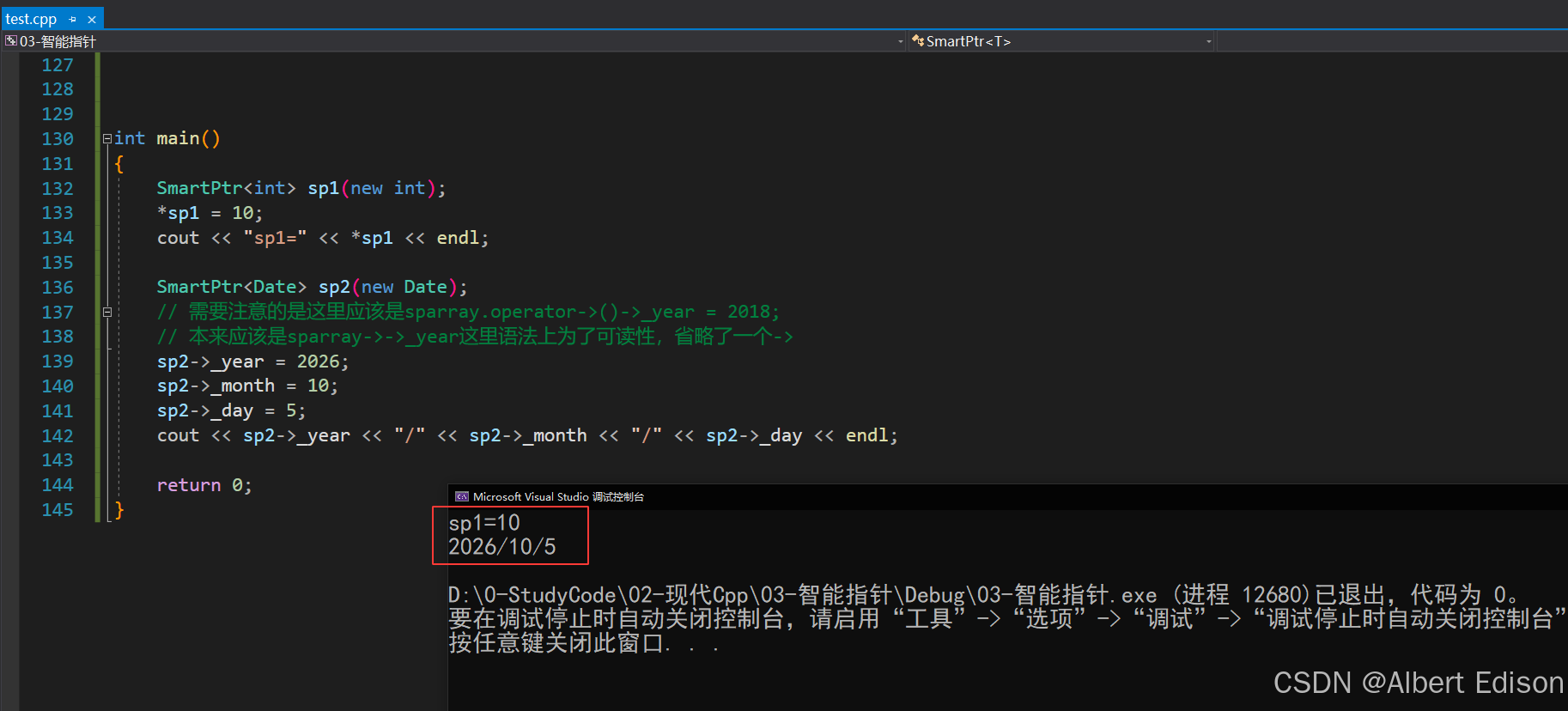Click SmartPtr<Date> on line 136
Viewport: 1568px width, 711px height.
coord(232,287)
